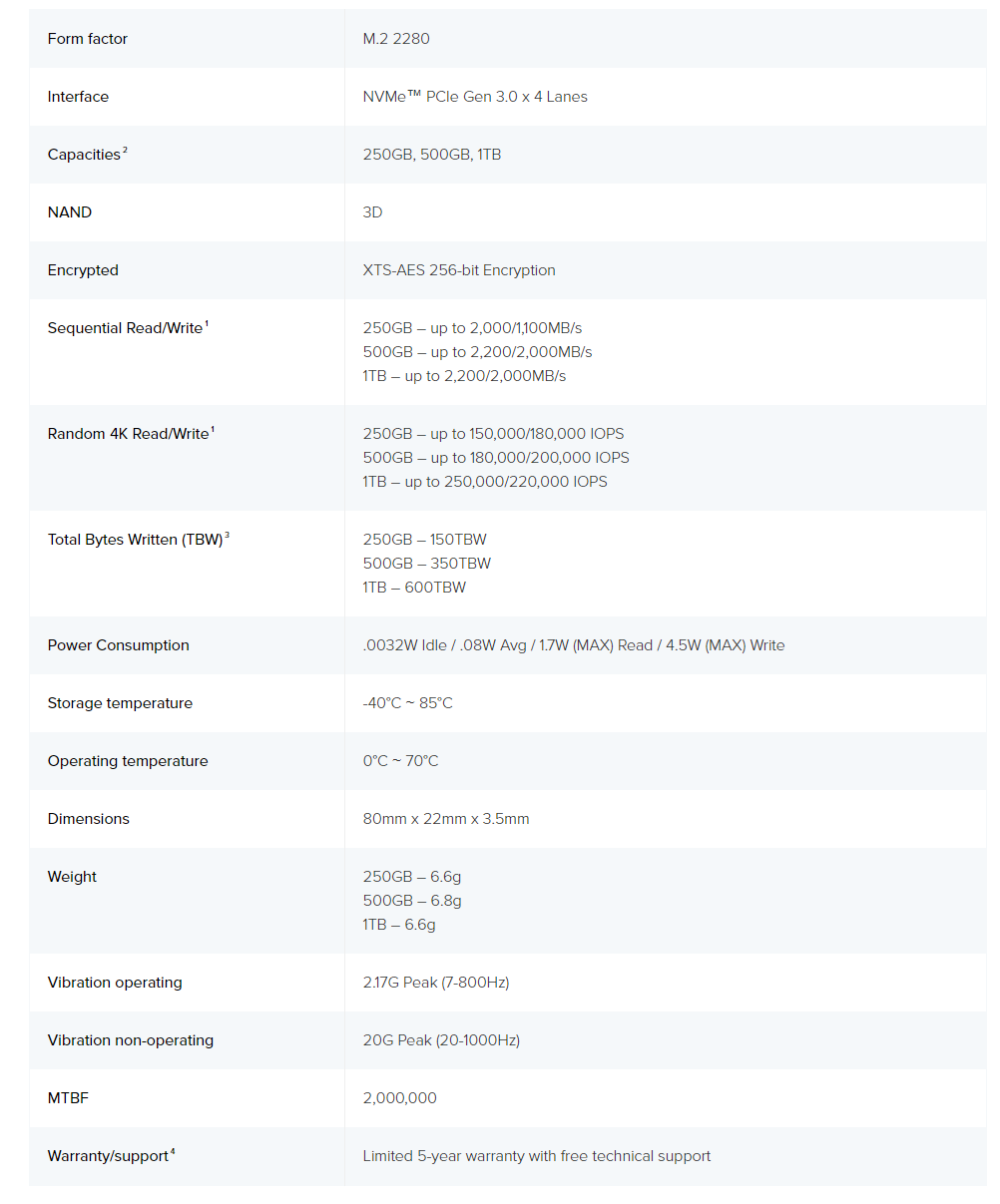Image resolution: width=1000 pixels, height=1204 pixels.
Task: Click the M.2 2280 value
Action: [396, 39]
